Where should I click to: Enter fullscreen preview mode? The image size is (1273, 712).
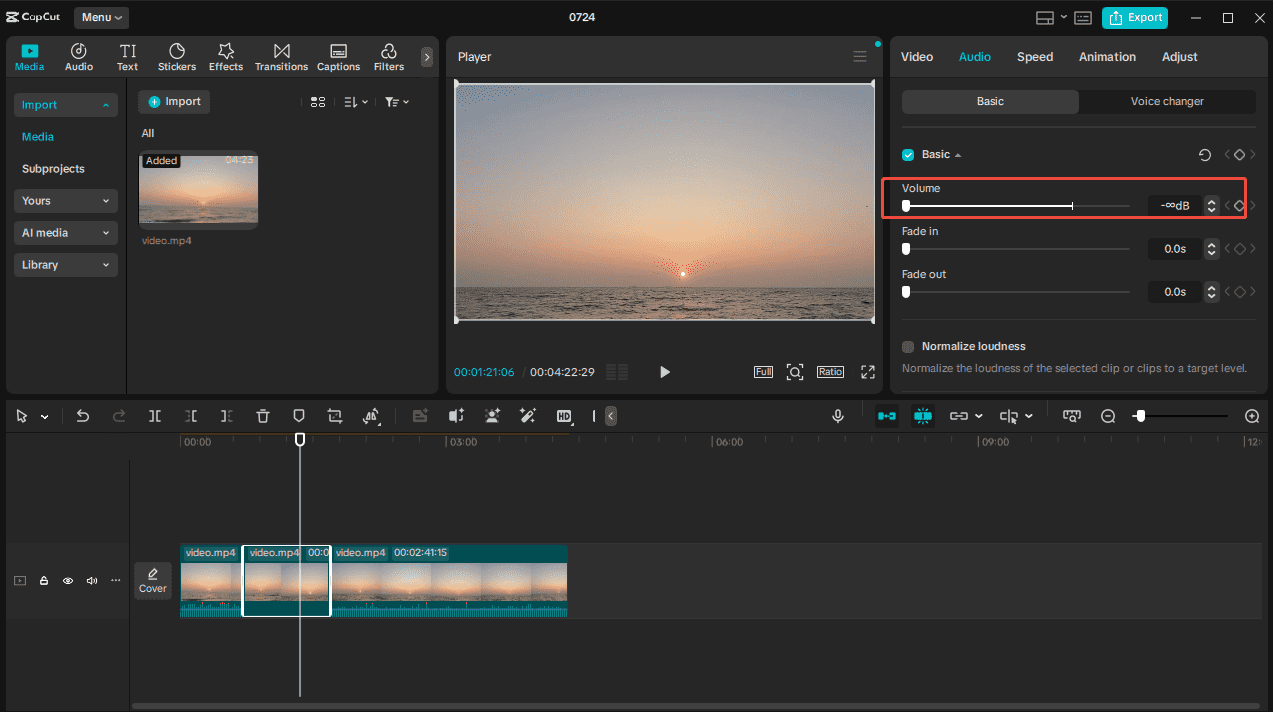click(x=868, y=372)
